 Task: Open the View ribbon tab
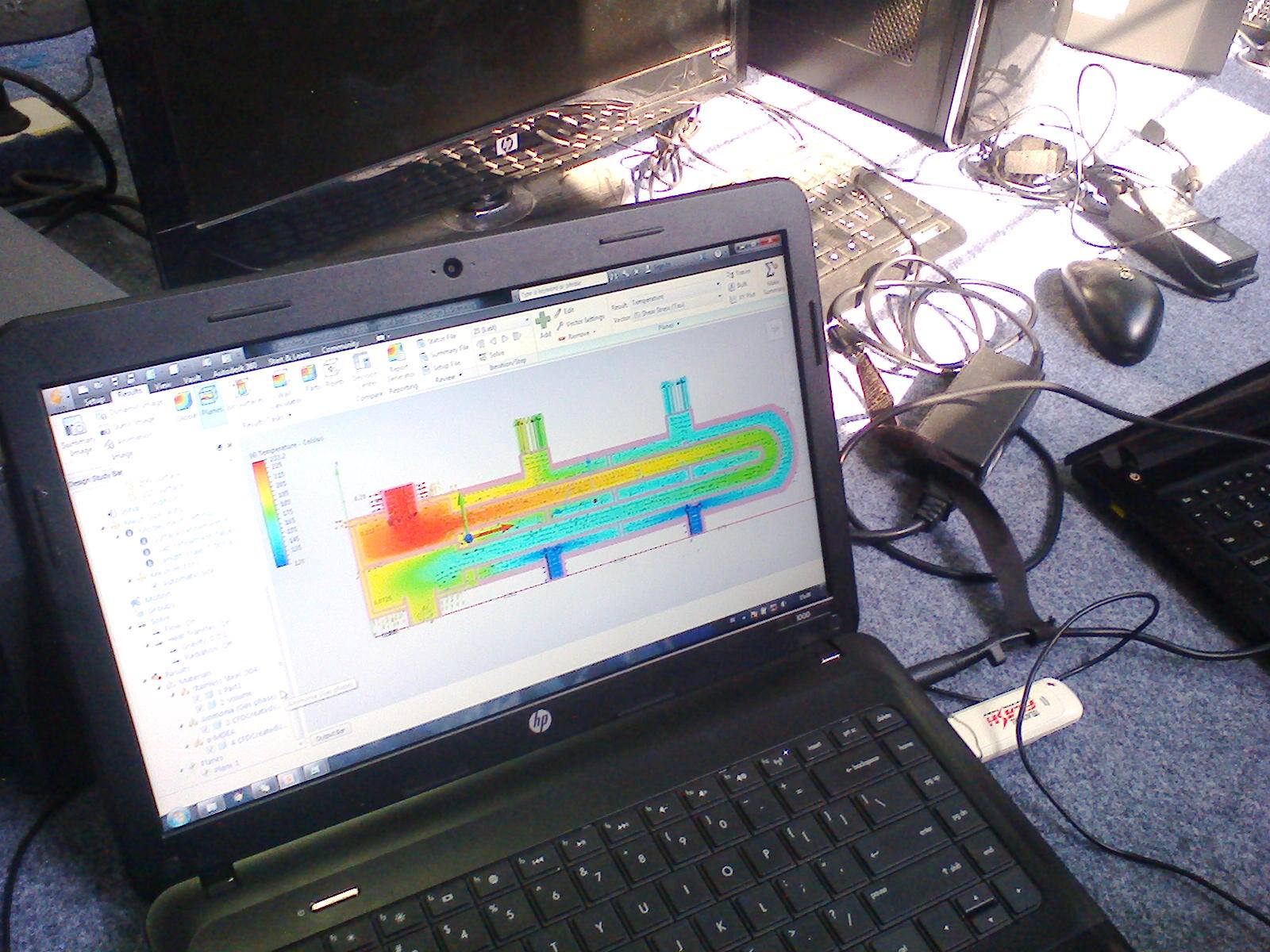[164, 386]
